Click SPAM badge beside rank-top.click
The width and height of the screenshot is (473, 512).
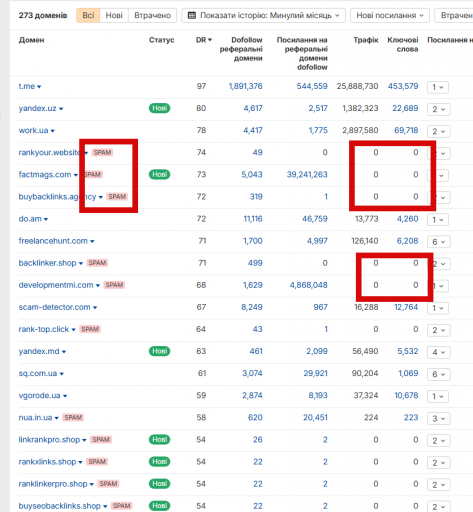coord(90,329)
